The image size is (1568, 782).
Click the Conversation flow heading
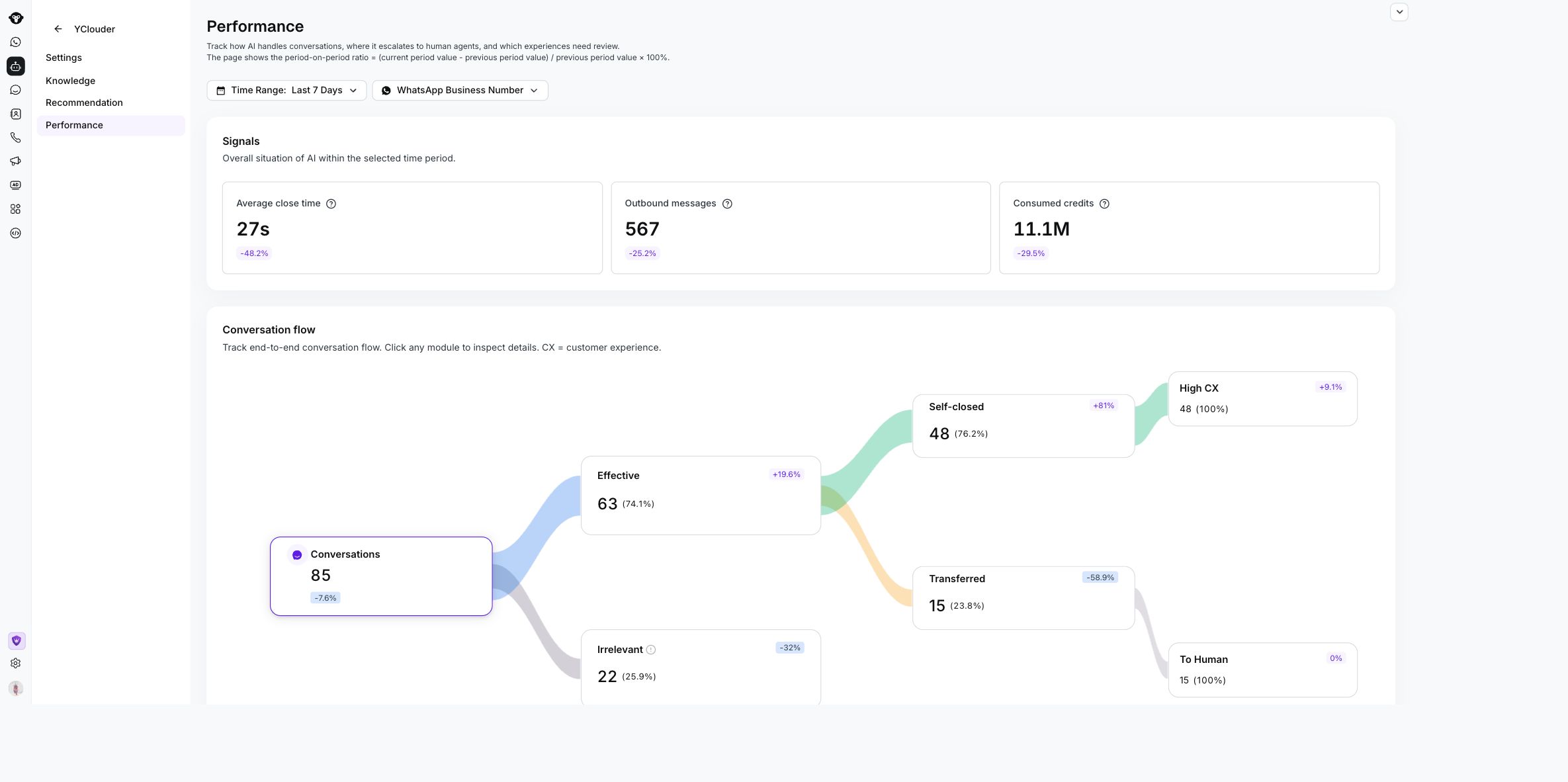(x=269, y=329)
